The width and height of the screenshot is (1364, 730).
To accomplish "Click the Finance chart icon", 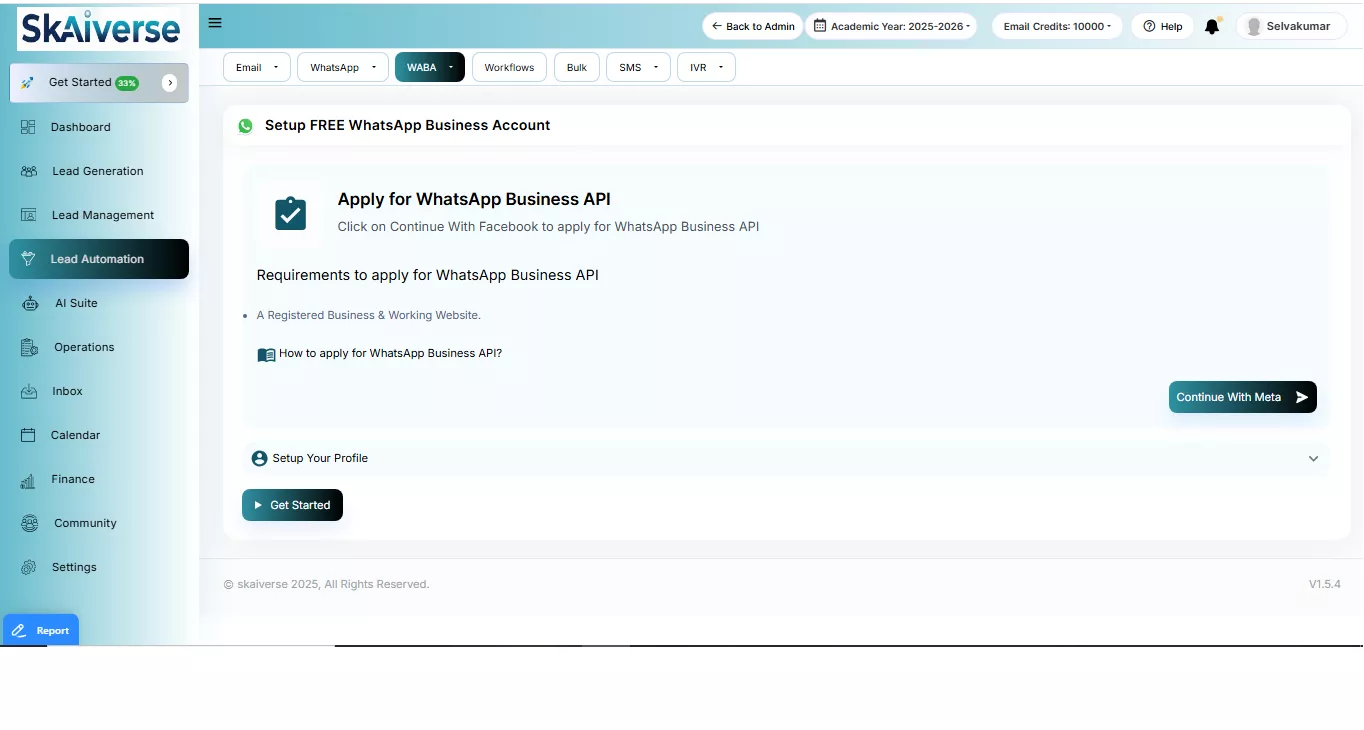I will pos(28,480).
